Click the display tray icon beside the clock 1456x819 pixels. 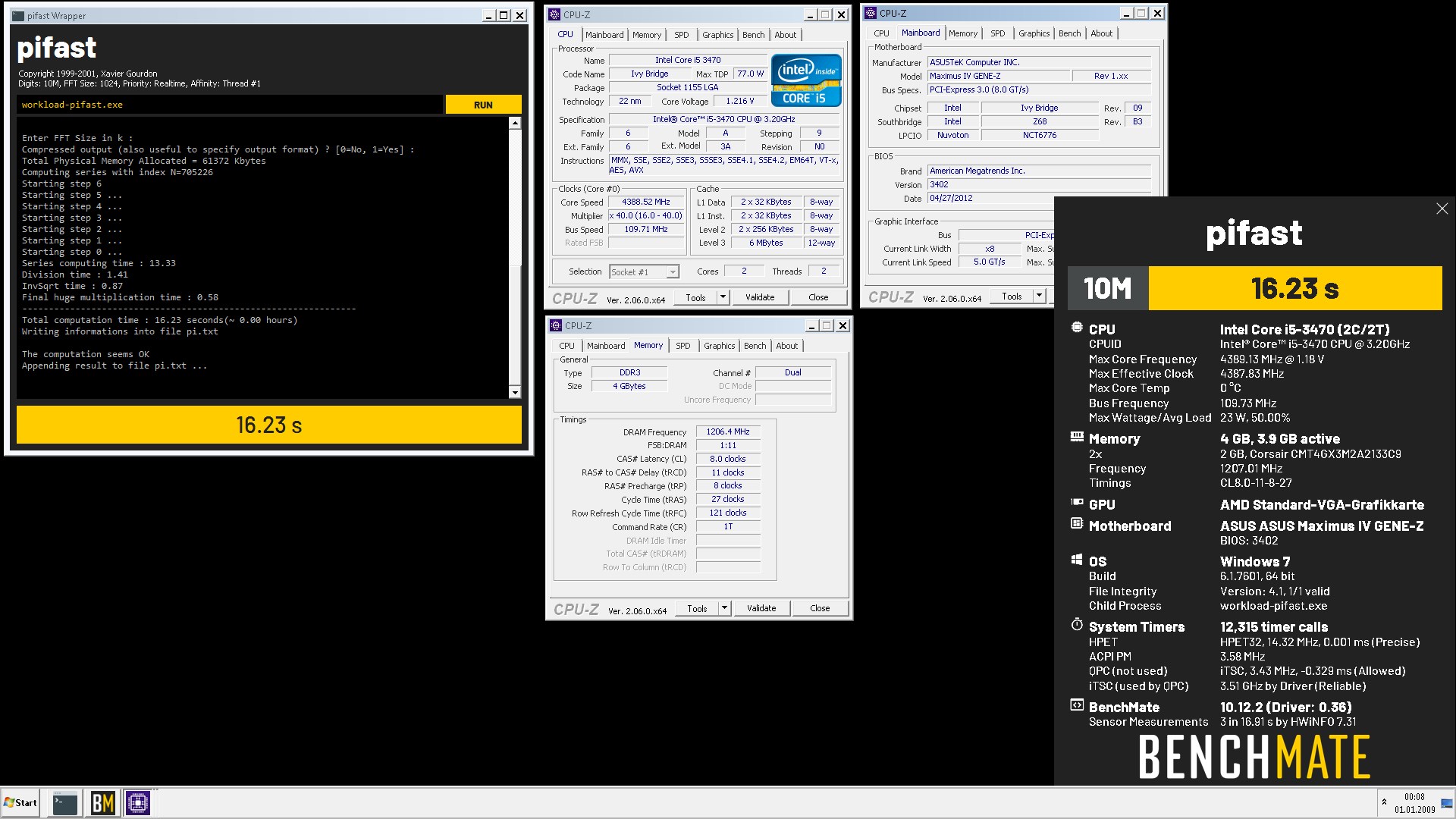coord(1447,803)
